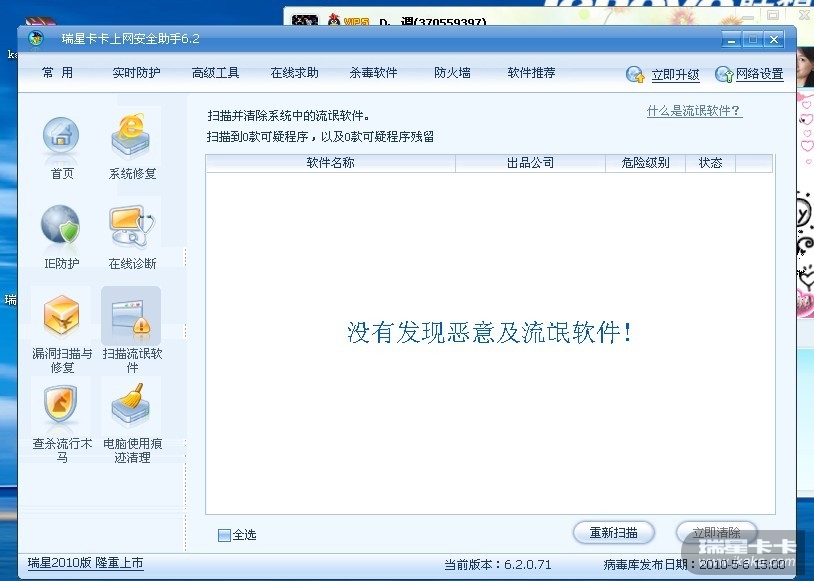814x581 pixels.
Task: Sort by the 出品公司 column header
Action: click(530, 163)
